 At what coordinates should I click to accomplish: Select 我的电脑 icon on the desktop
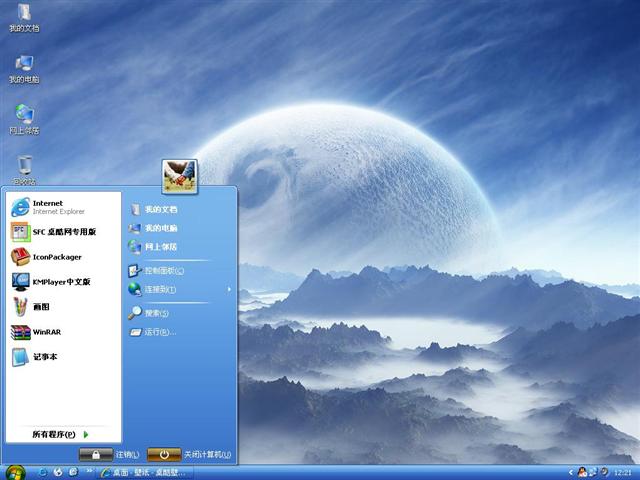[24, 68]
